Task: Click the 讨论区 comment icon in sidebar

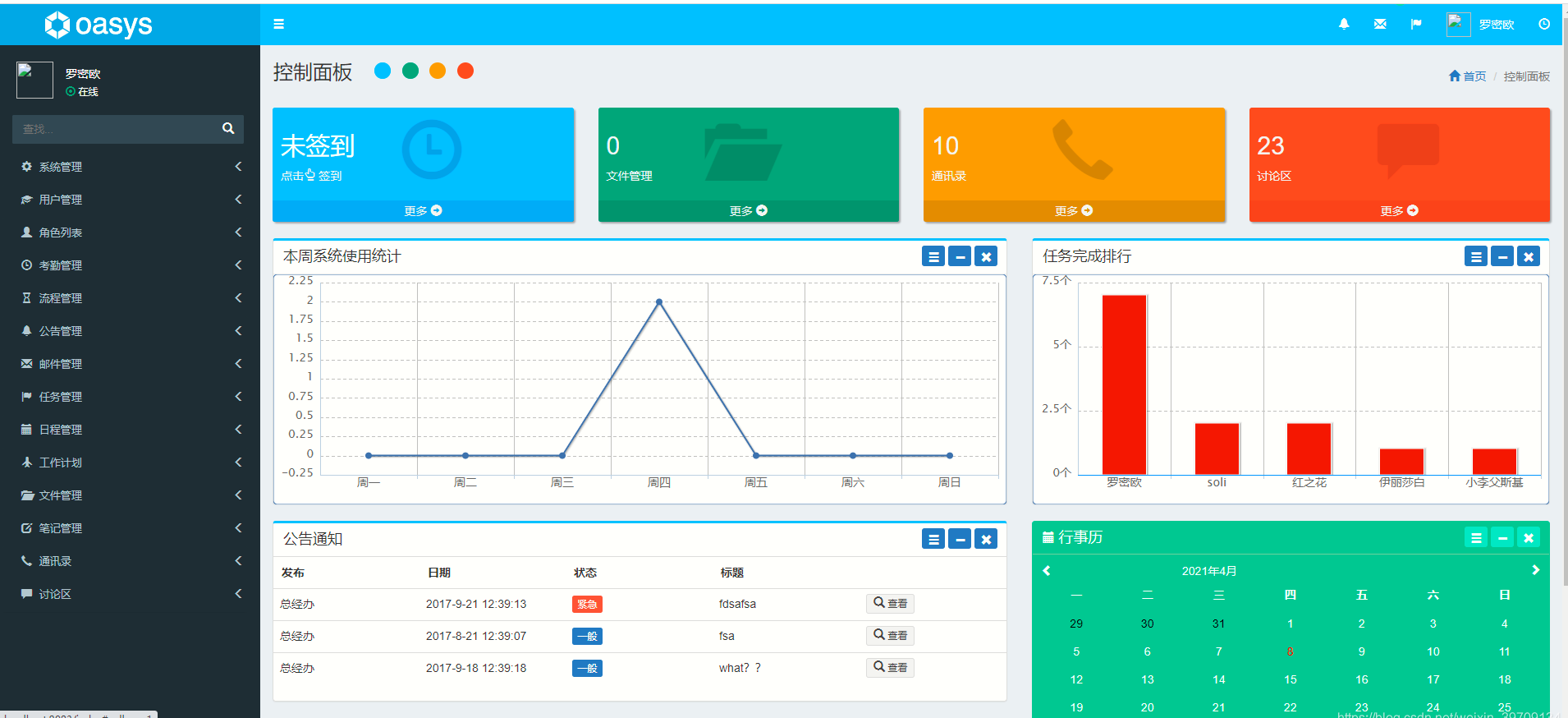Action: pos(26,593)
